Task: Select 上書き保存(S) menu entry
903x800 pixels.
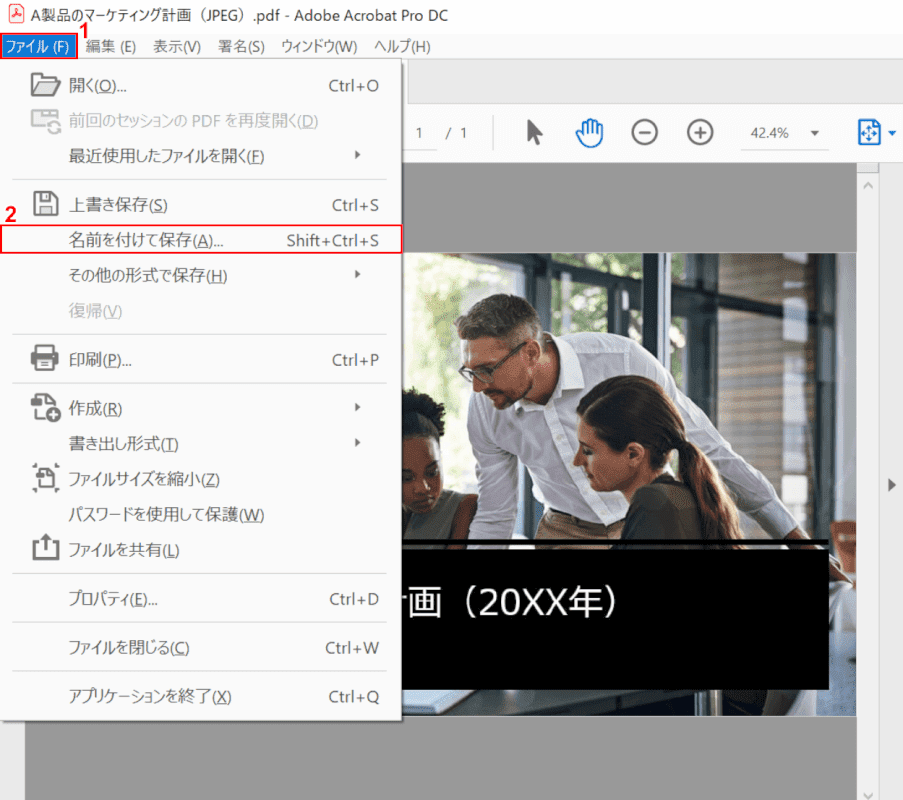Action: (201, 204)
